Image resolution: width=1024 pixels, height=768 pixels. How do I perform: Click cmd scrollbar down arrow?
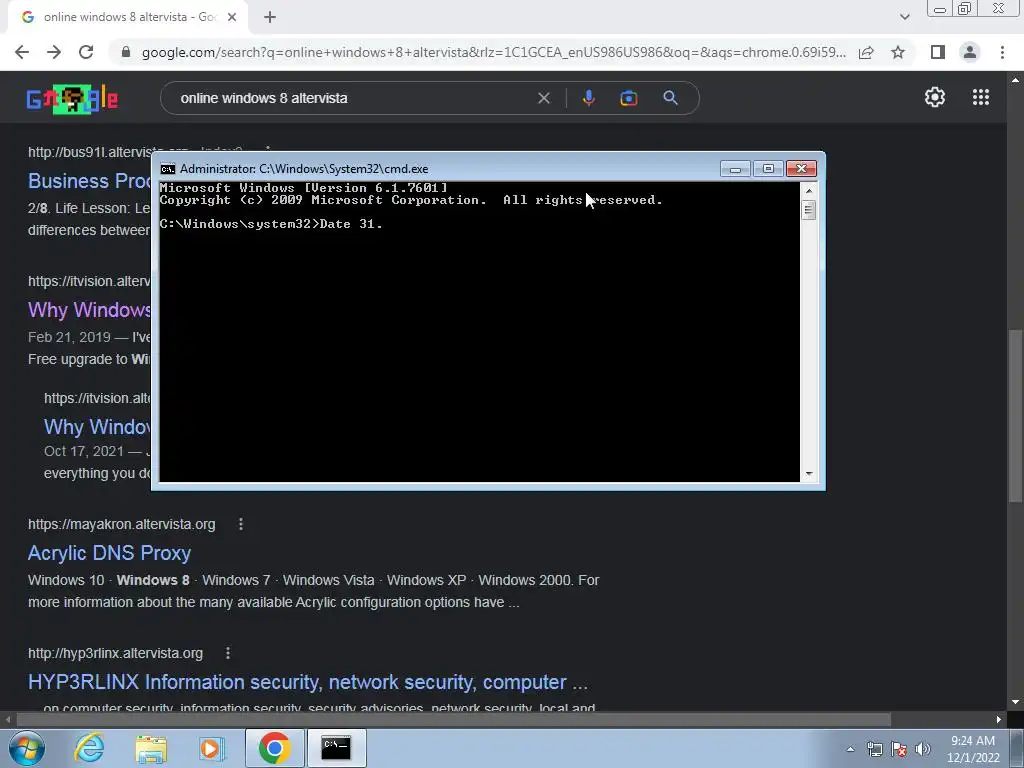point(808,474)
